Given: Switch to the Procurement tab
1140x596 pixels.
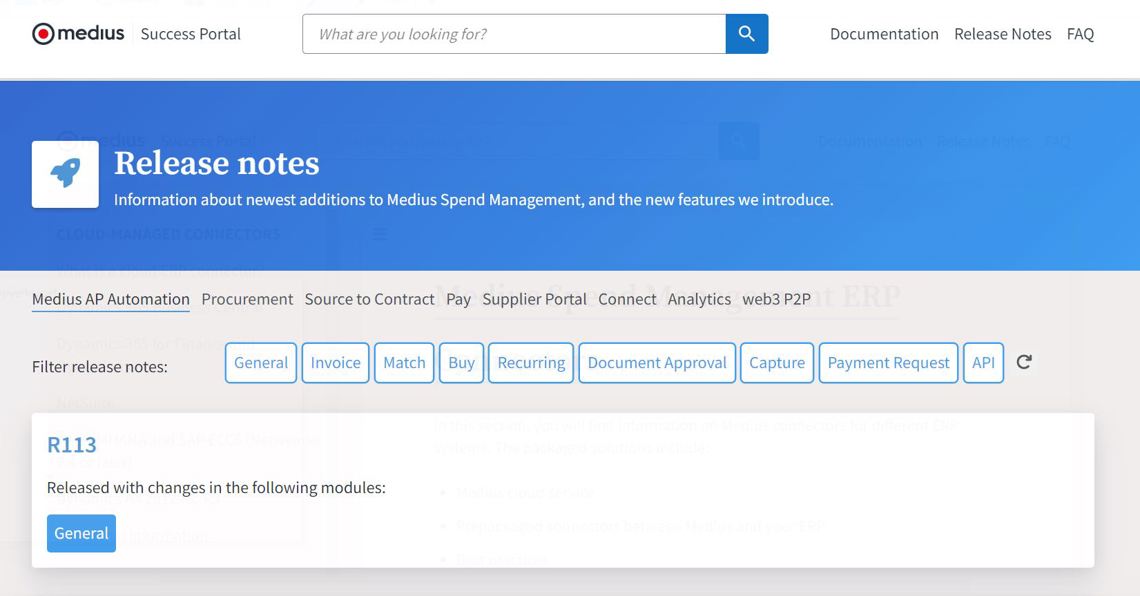Looking at the screenshot, I should coord(247,299).
